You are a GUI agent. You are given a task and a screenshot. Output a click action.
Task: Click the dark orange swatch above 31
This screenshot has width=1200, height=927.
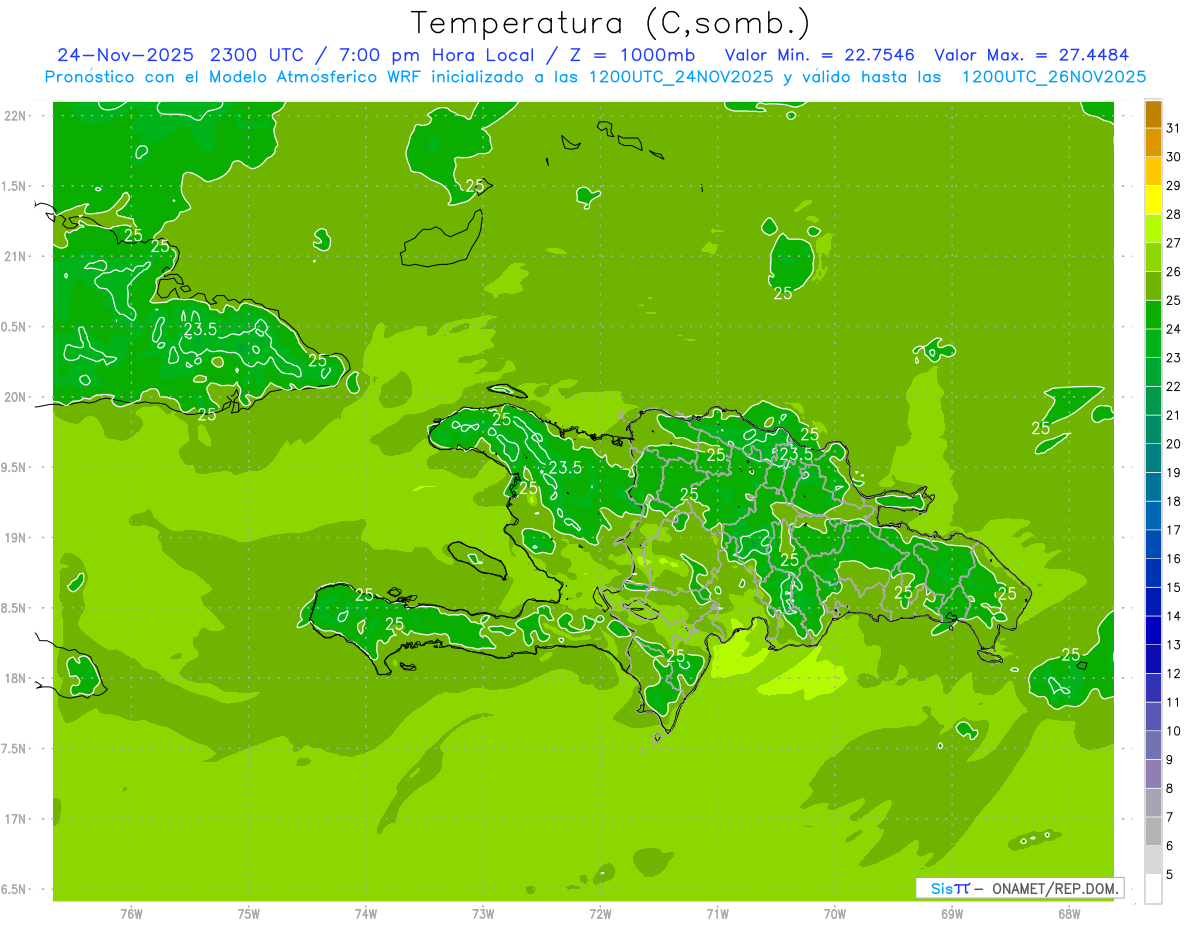point(1153,114)
